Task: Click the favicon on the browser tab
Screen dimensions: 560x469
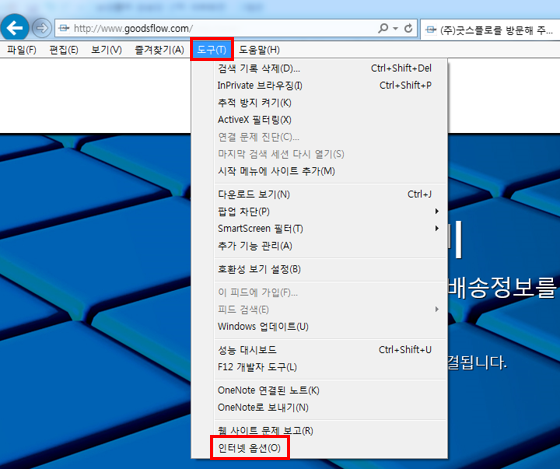Action: 431,30
